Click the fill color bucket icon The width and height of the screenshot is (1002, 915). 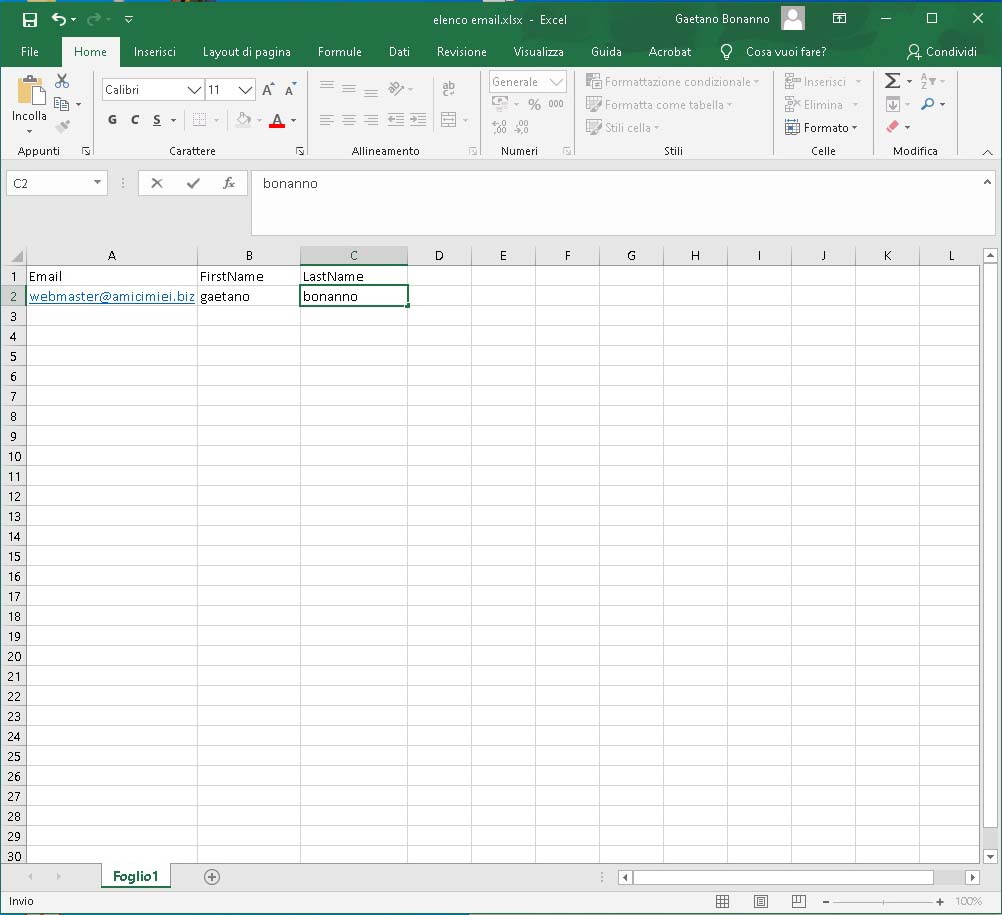tap(243, 119)
